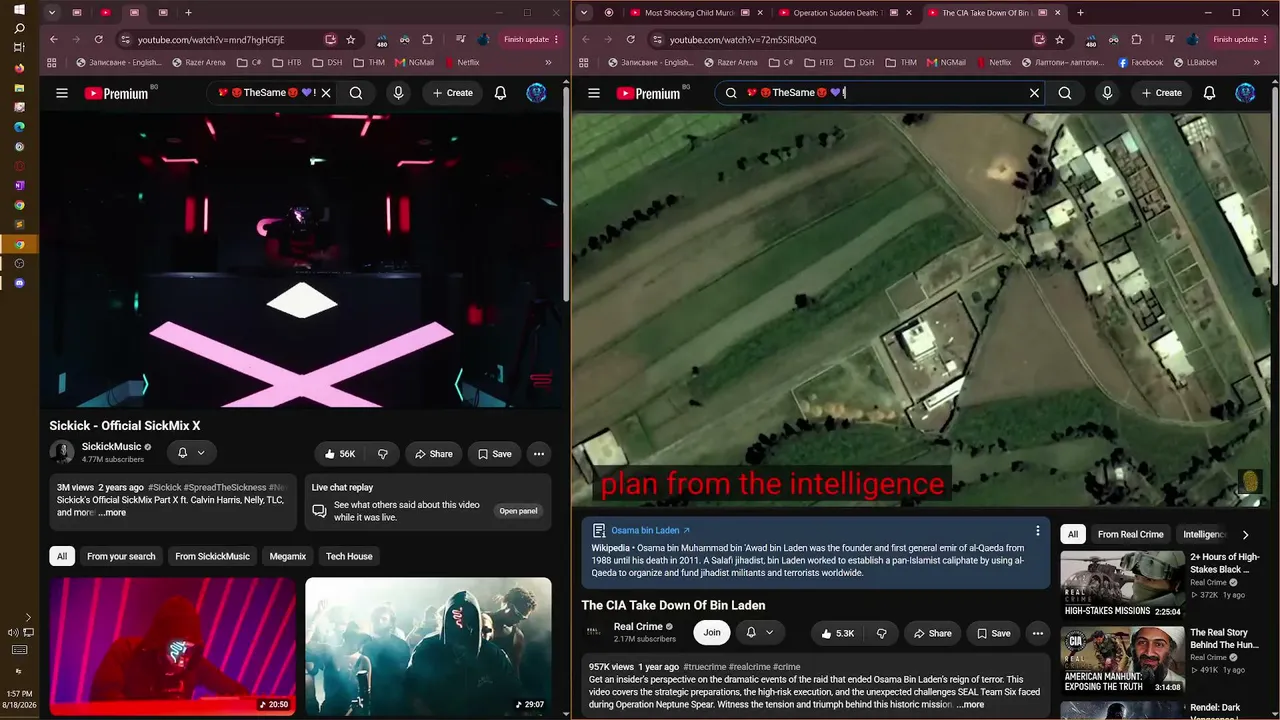The height and width of the screenshot is (720, 1280).
Task: Dislike the Sickick SickMix X video
Action: click(x=382, y=454)
